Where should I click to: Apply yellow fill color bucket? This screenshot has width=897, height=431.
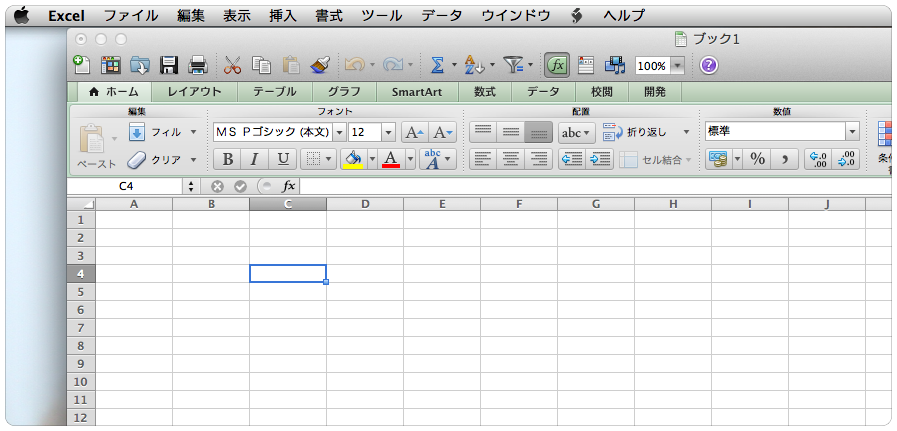click(353, 159)
